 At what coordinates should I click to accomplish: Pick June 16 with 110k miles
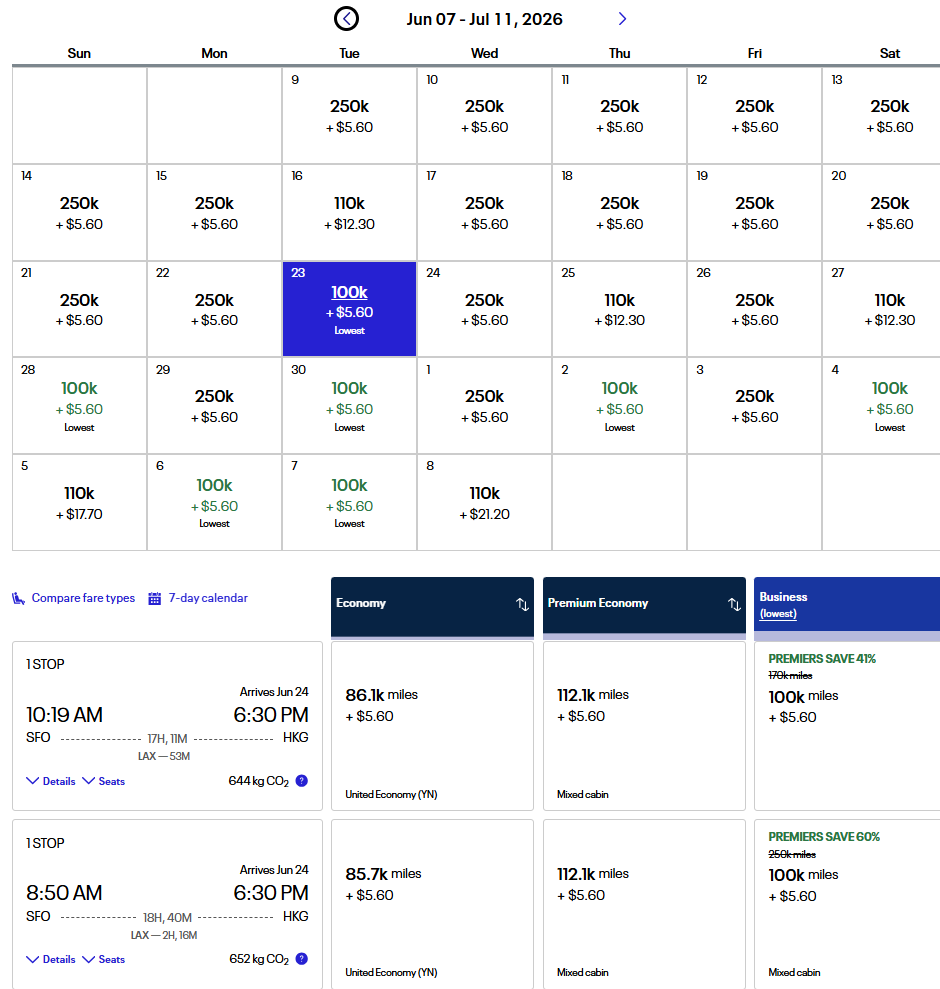click(x=349, y=213)
